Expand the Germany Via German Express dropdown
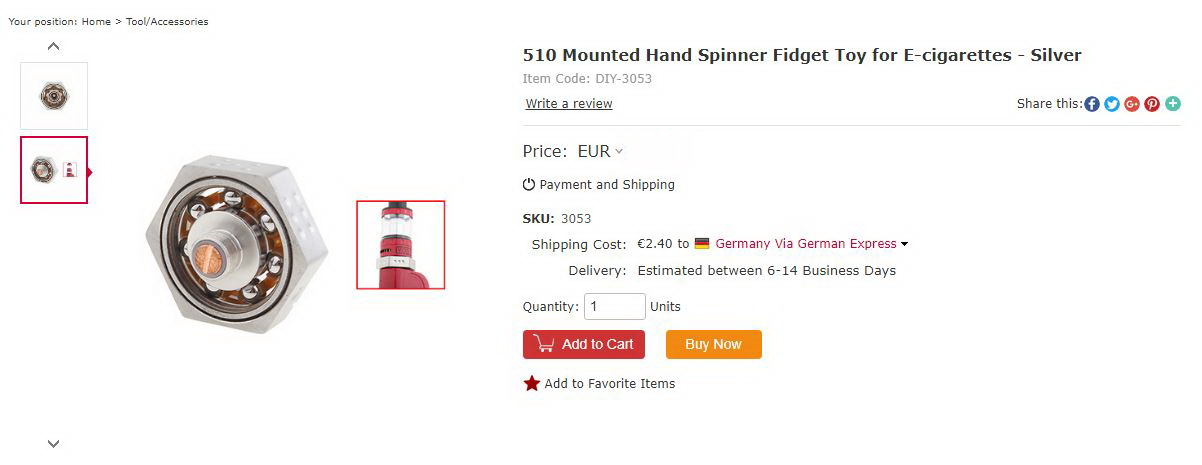Image resolution: width=1202 pixels, height=465 pixels. tap(905, 244)
